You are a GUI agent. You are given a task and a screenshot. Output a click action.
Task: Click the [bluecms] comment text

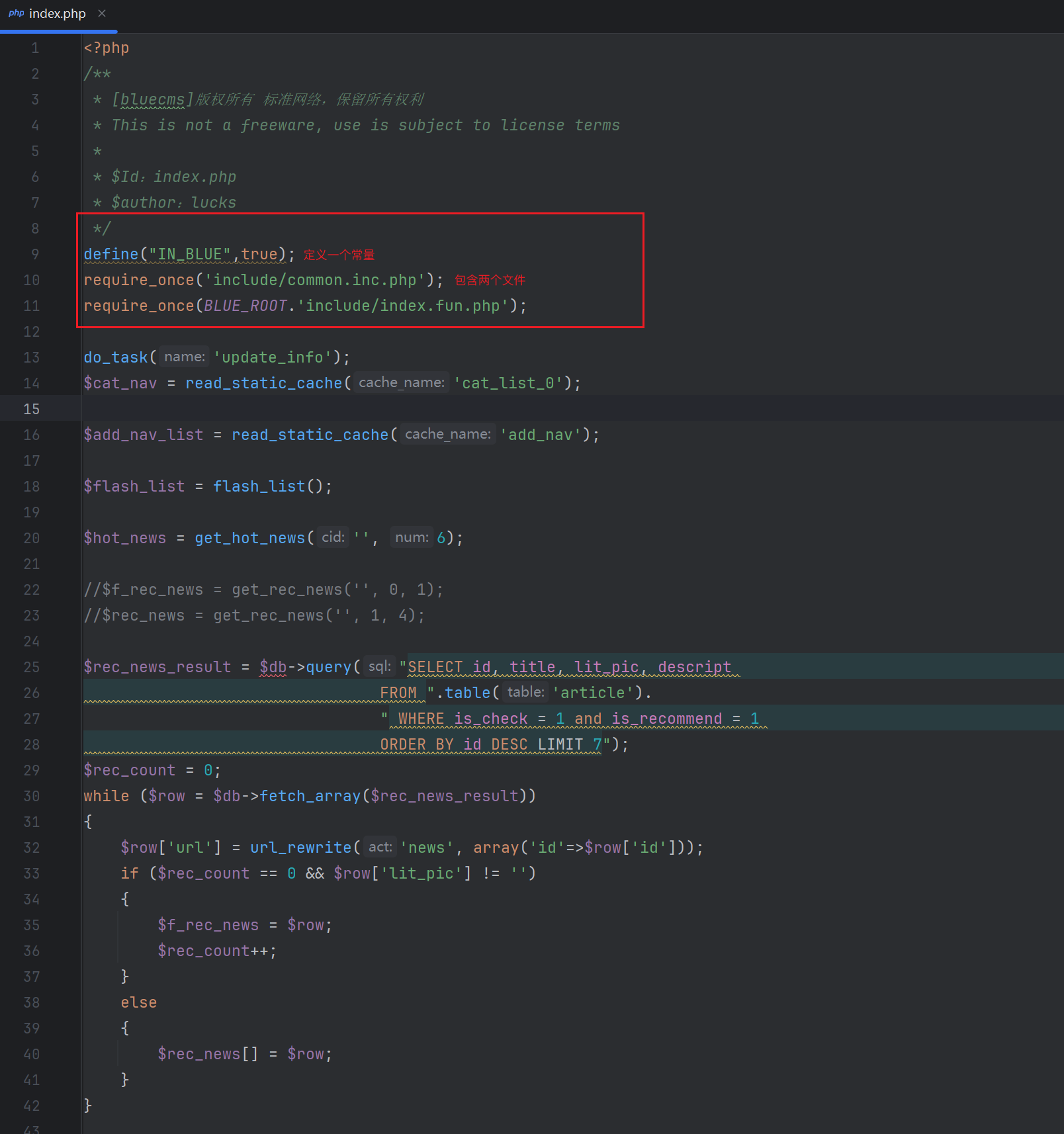[x=152, y=99]
